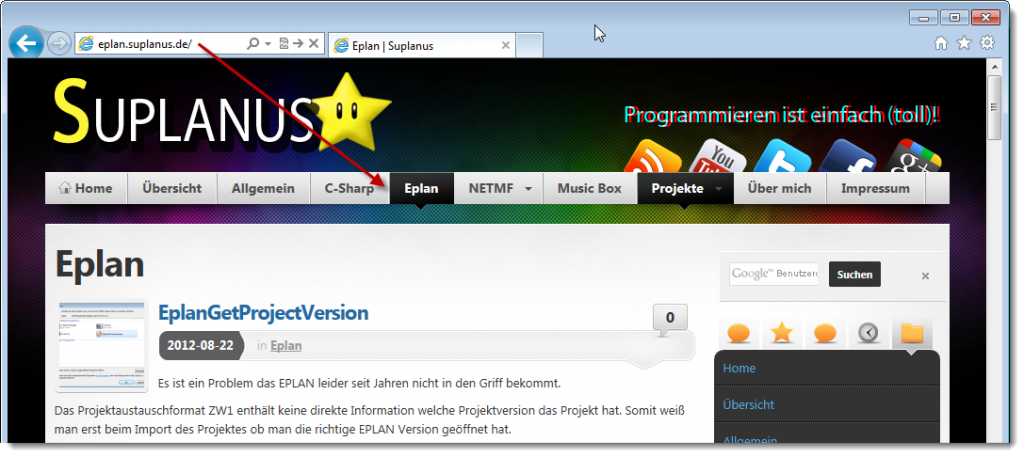The width and height of the screenshot is (1024, 457).
Task: Open the Google Plus icon
Action: 910,158
